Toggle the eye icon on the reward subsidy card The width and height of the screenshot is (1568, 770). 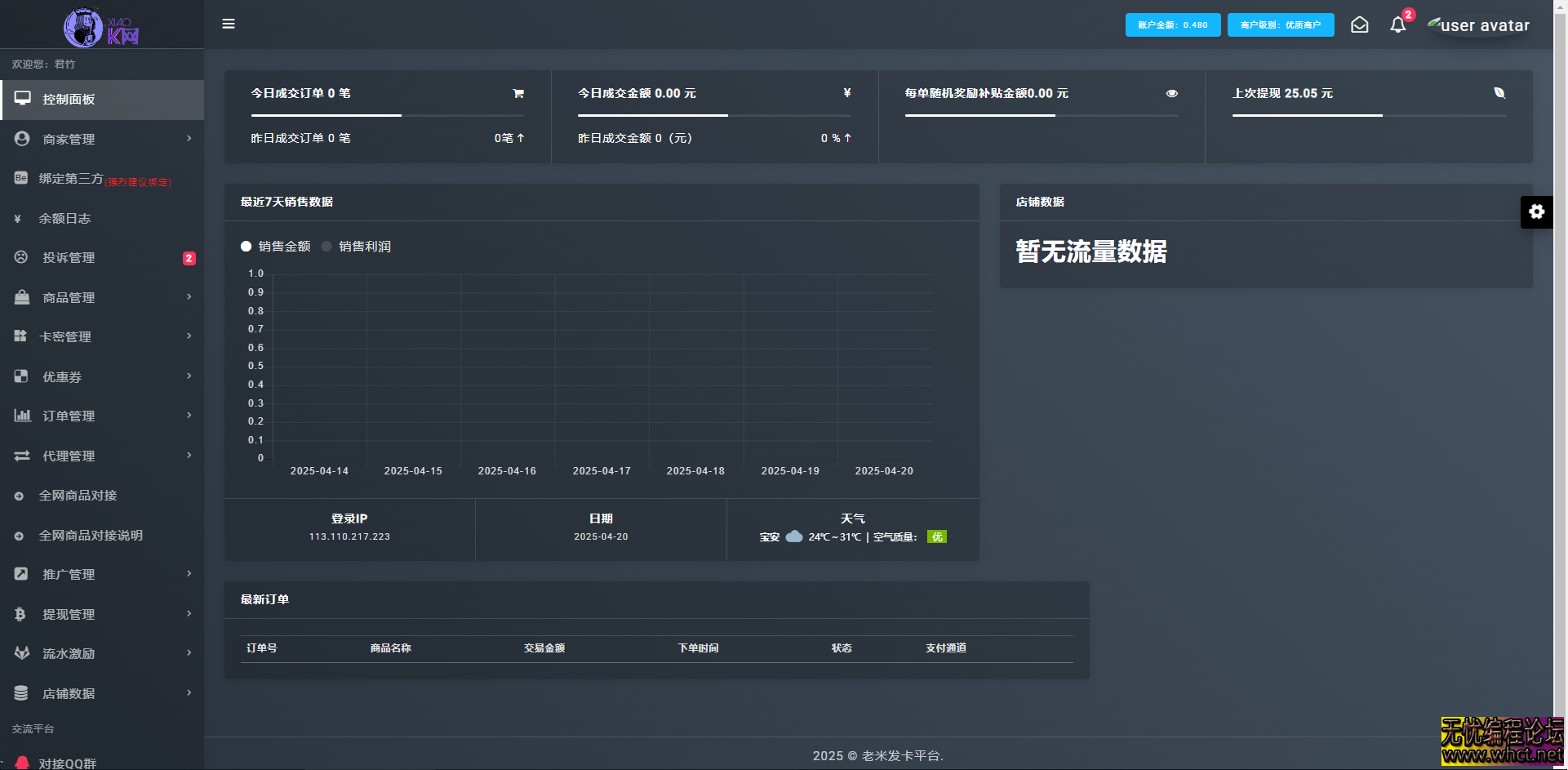(1172, 93)
